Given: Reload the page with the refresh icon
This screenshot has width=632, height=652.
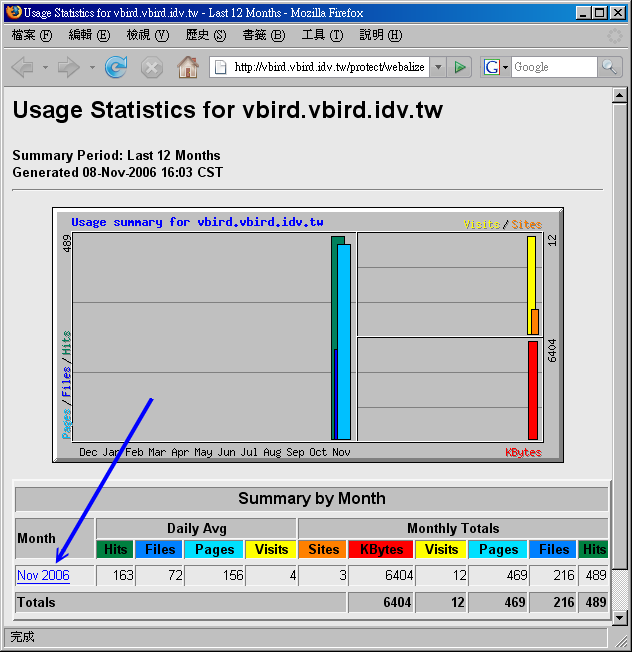Looking at the screenshot, I should (x=117, y=67).
